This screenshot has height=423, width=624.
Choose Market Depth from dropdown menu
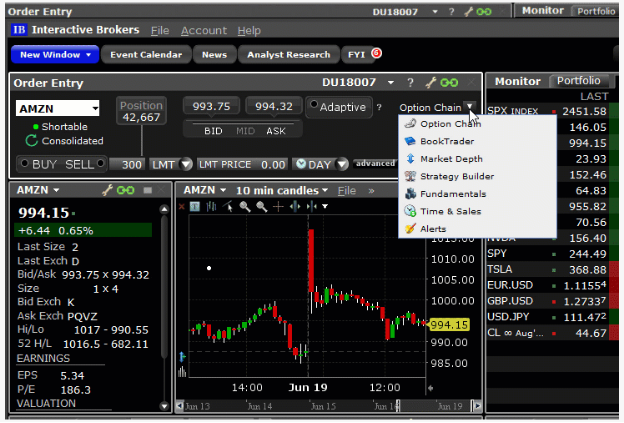coord(478,159)
